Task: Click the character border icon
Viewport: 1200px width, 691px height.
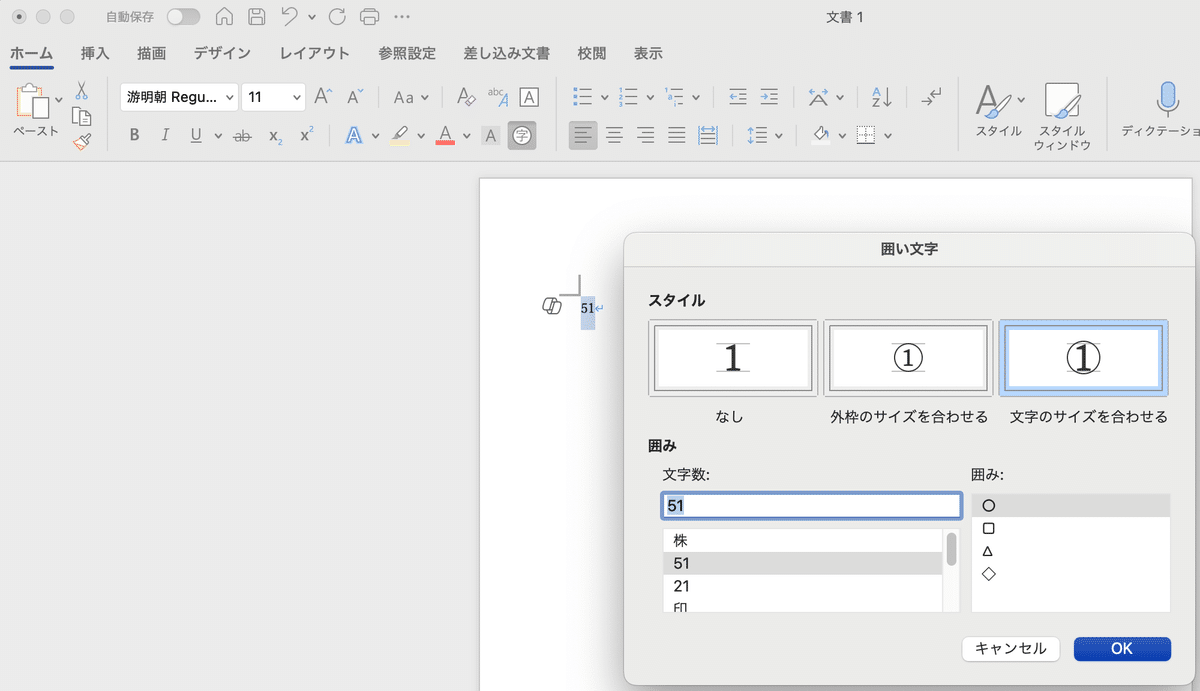Action: [529, 97]
